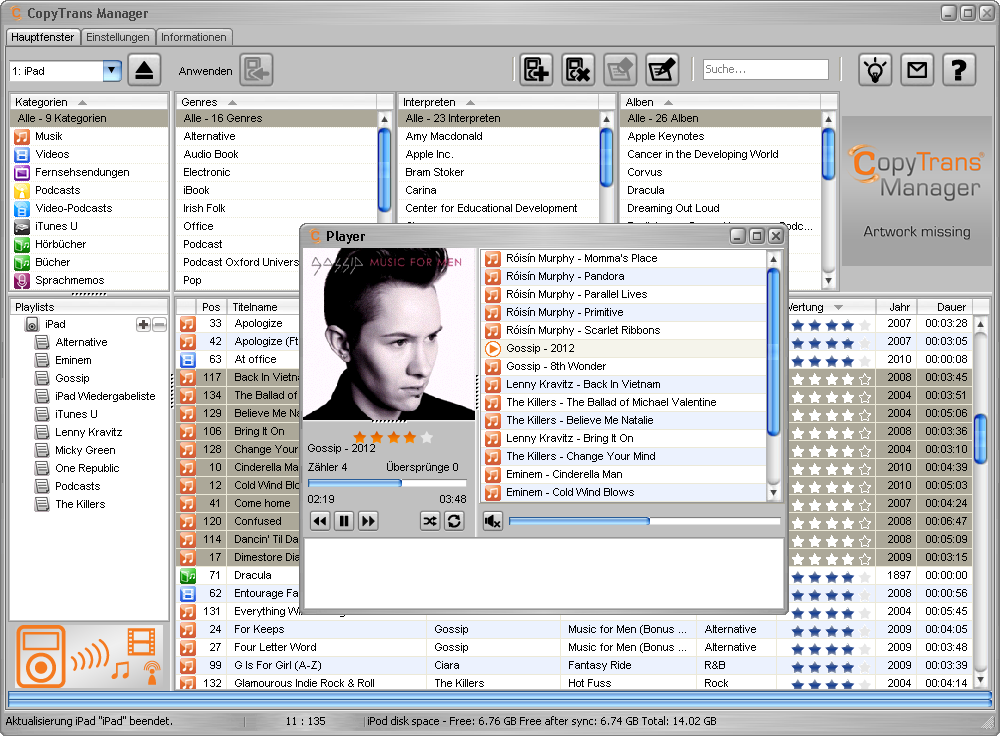Open help with the question mark icon
This screenshot has height=736, width=1000.
pyautogui.click(x=959, y=70)
